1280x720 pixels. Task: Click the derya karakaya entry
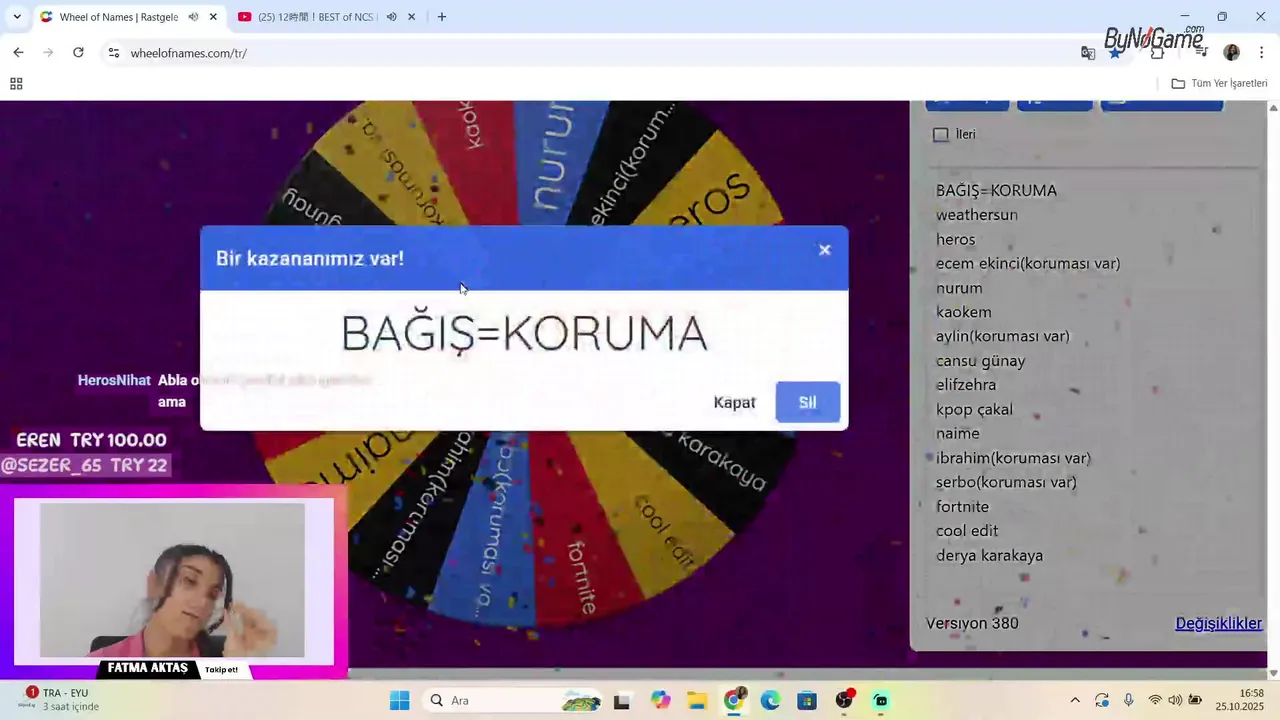(989, 555)
